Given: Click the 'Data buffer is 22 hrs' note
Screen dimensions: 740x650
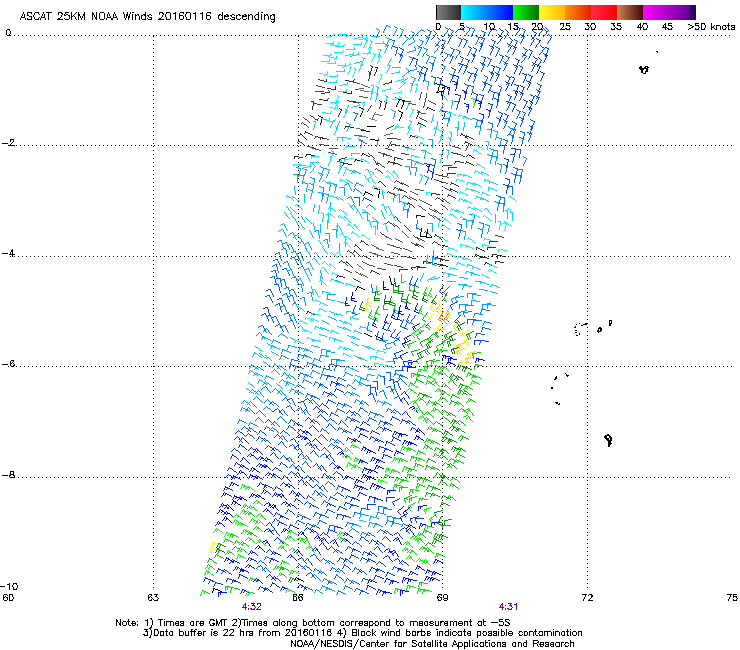Looking at the screenshot, I should (362, 633).
